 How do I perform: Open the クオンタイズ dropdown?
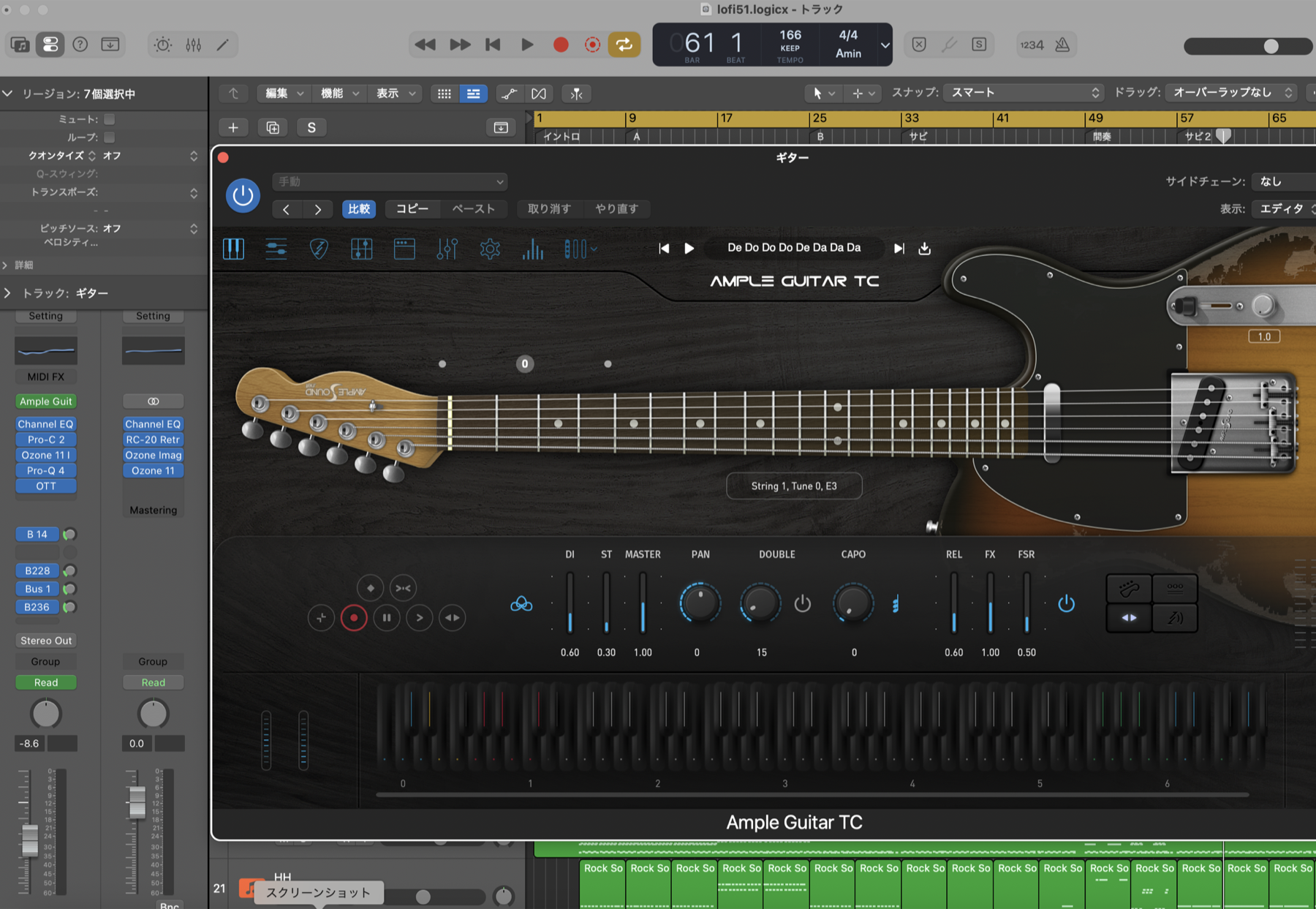coord(151,156)
